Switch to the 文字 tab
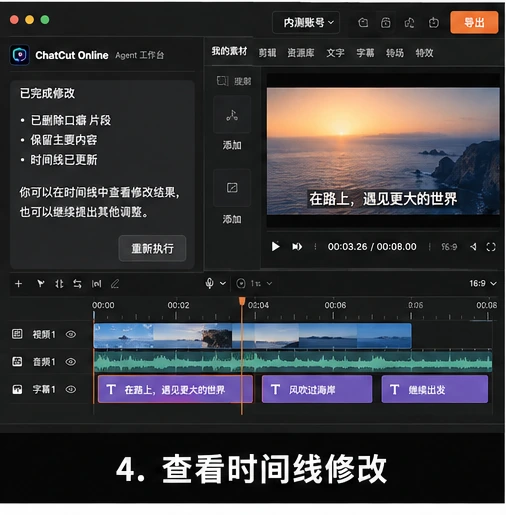Image resolution: width=506 pixels, height=515 pixels. click(335, 53)
